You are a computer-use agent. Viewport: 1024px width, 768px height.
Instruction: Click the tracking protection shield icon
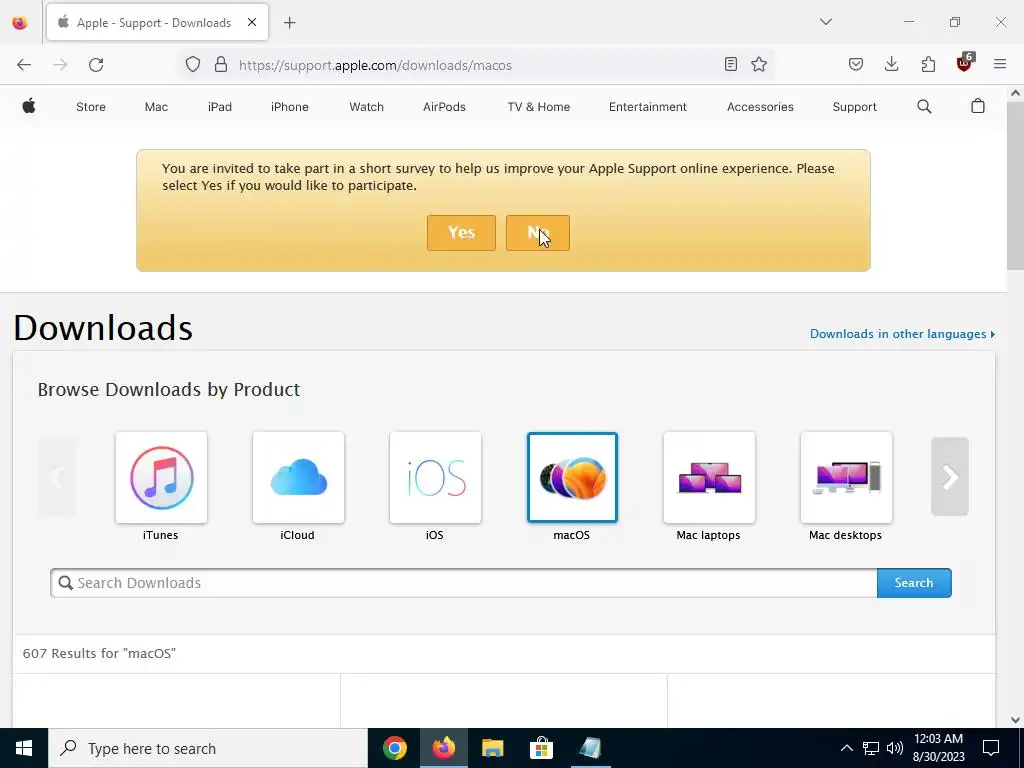point(193,65)
